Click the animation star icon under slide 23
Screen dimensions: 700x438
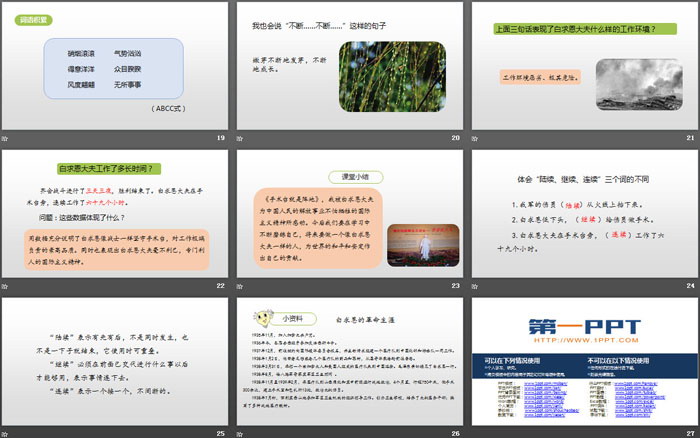point(241,285)
